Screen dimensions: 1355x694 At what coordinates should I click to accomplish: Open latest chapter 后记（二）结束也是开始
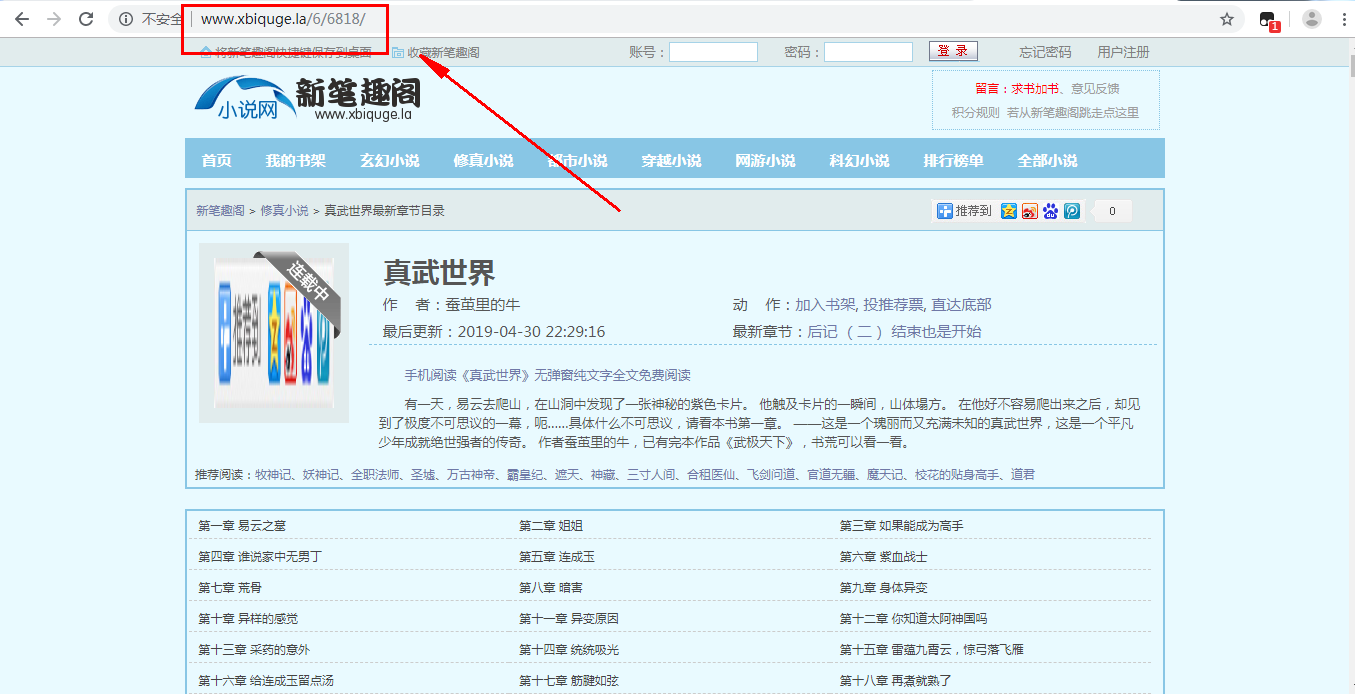(x=894, y=332)
